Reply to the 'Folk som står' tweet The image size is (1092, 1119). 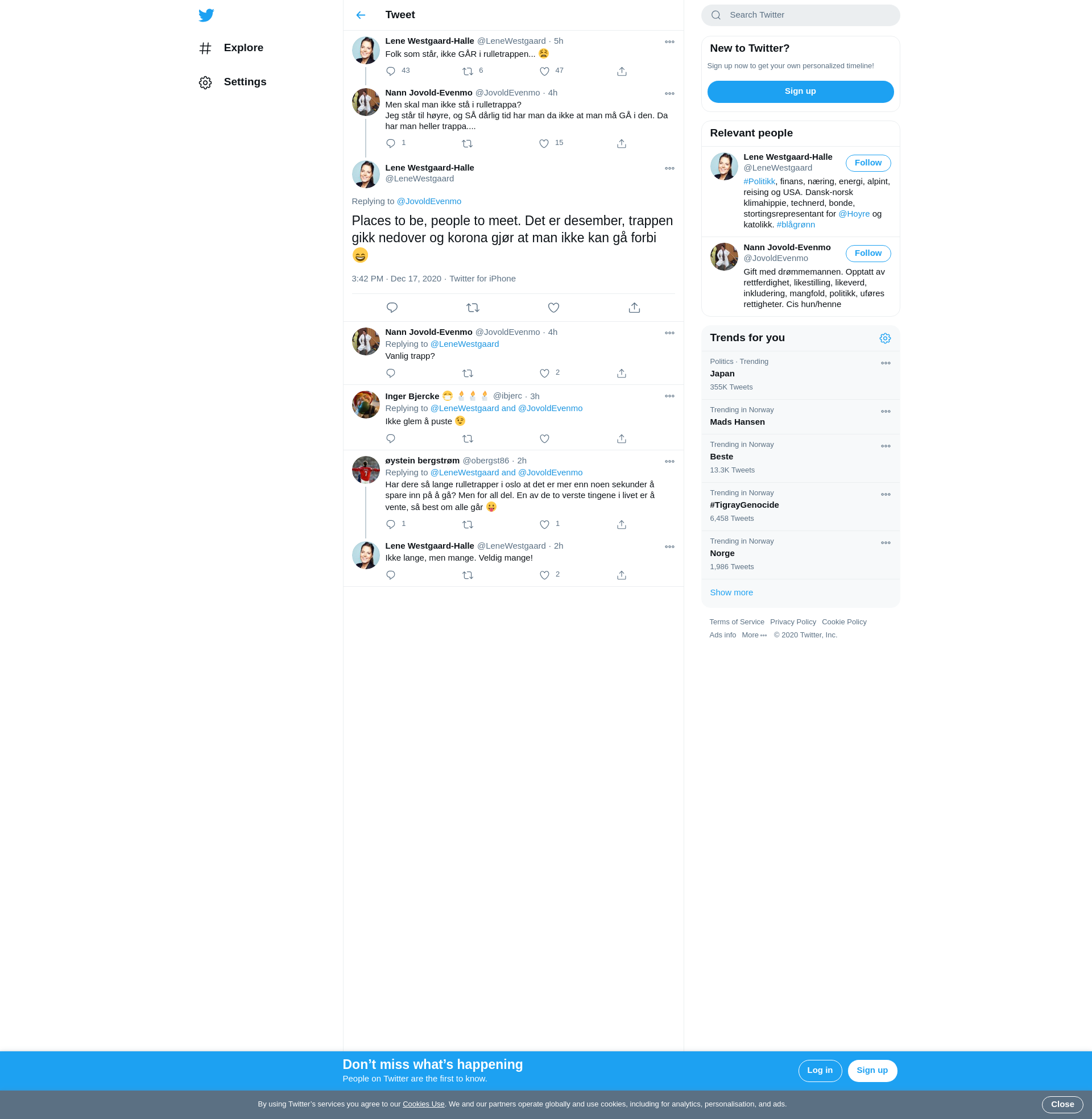(x=391, y=71)
